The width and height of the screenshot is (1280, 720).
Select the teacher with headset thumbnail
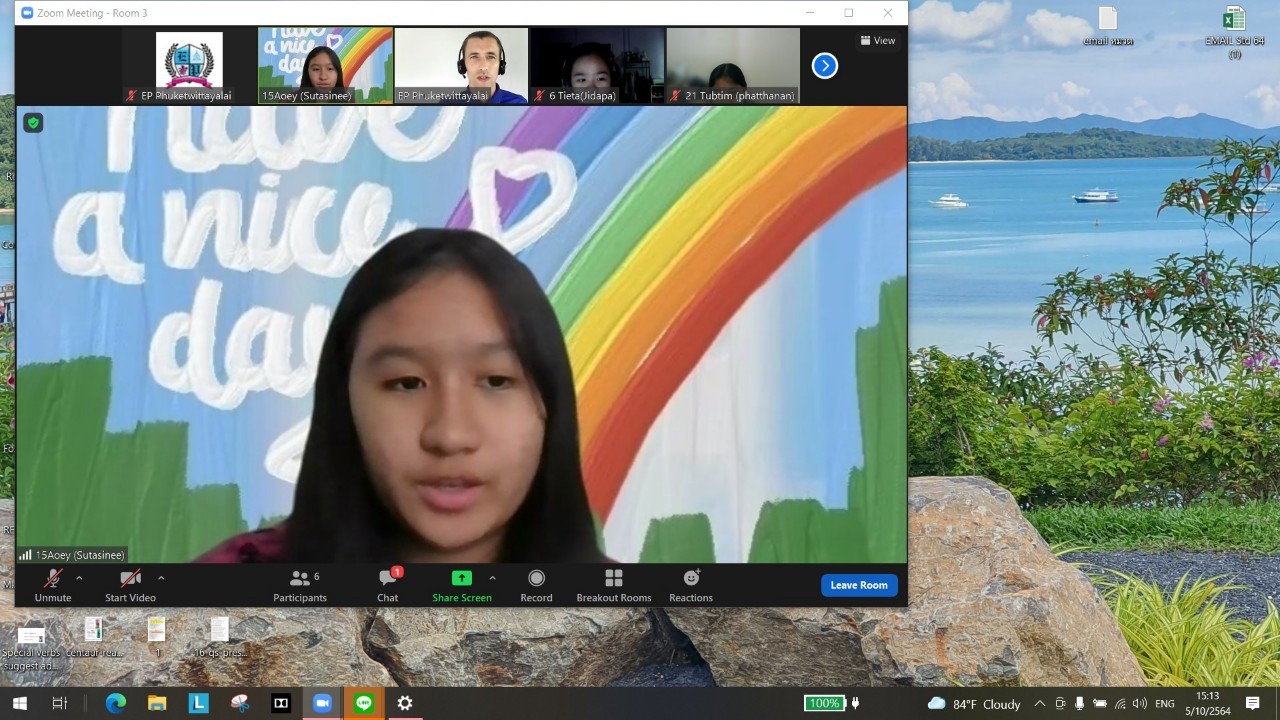[x=461, y=65]
